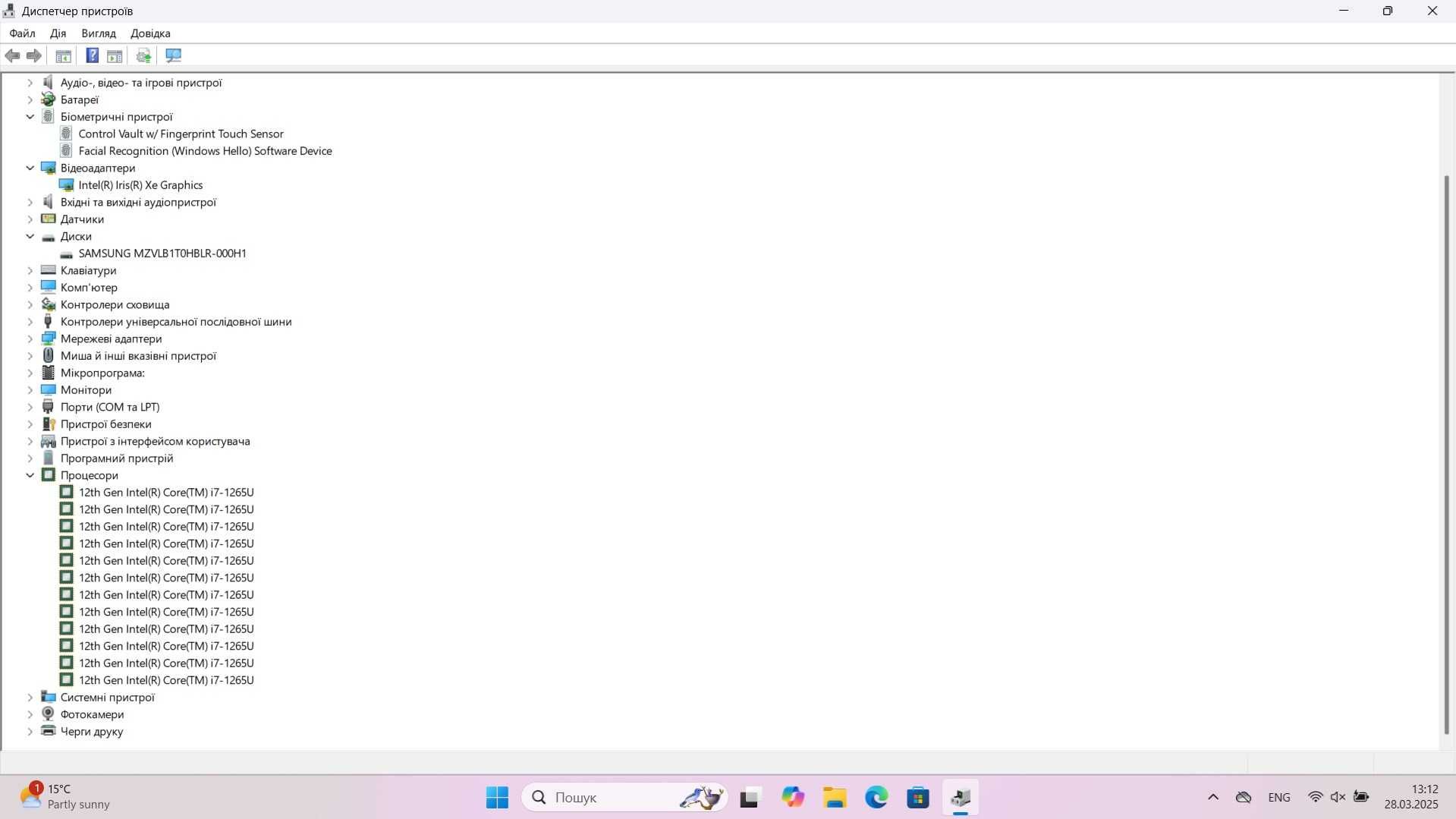Screen dimensions: 1456x819
Task: Select Control Vault w/ Fingerprint Touch Sensor
Action: point(181,134)
